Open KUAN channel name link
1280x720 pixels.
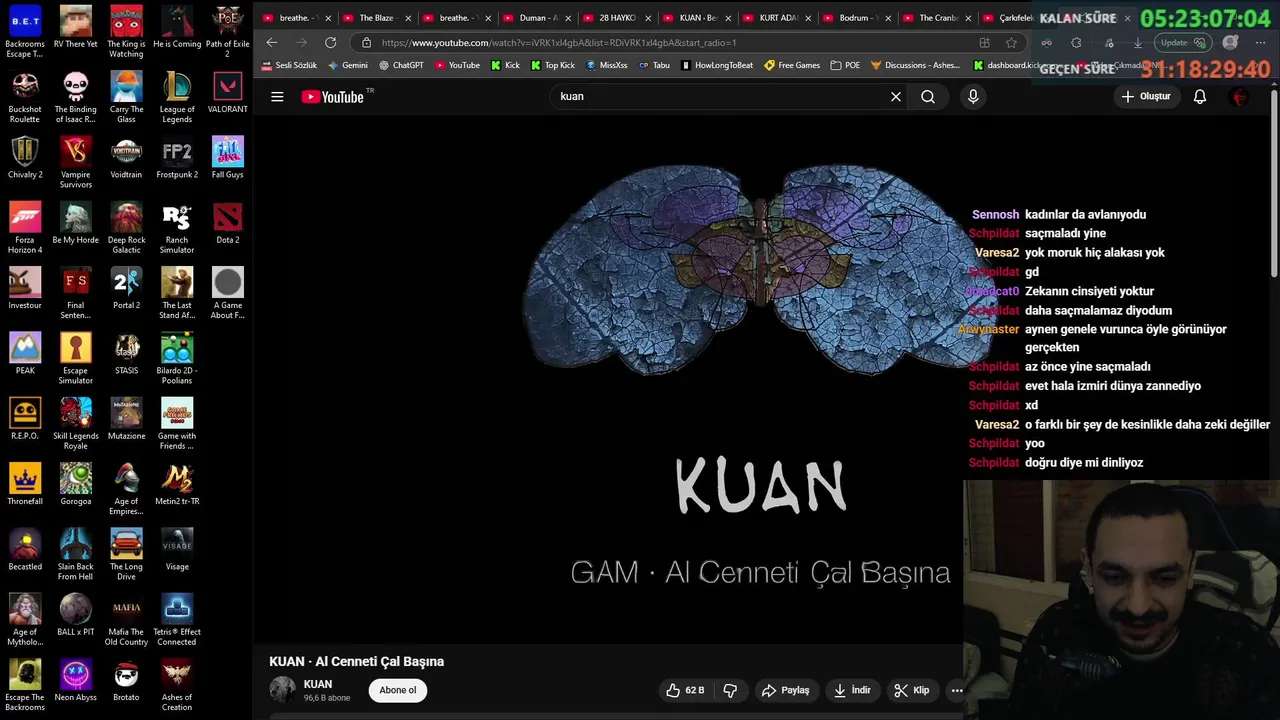(318, 684)
